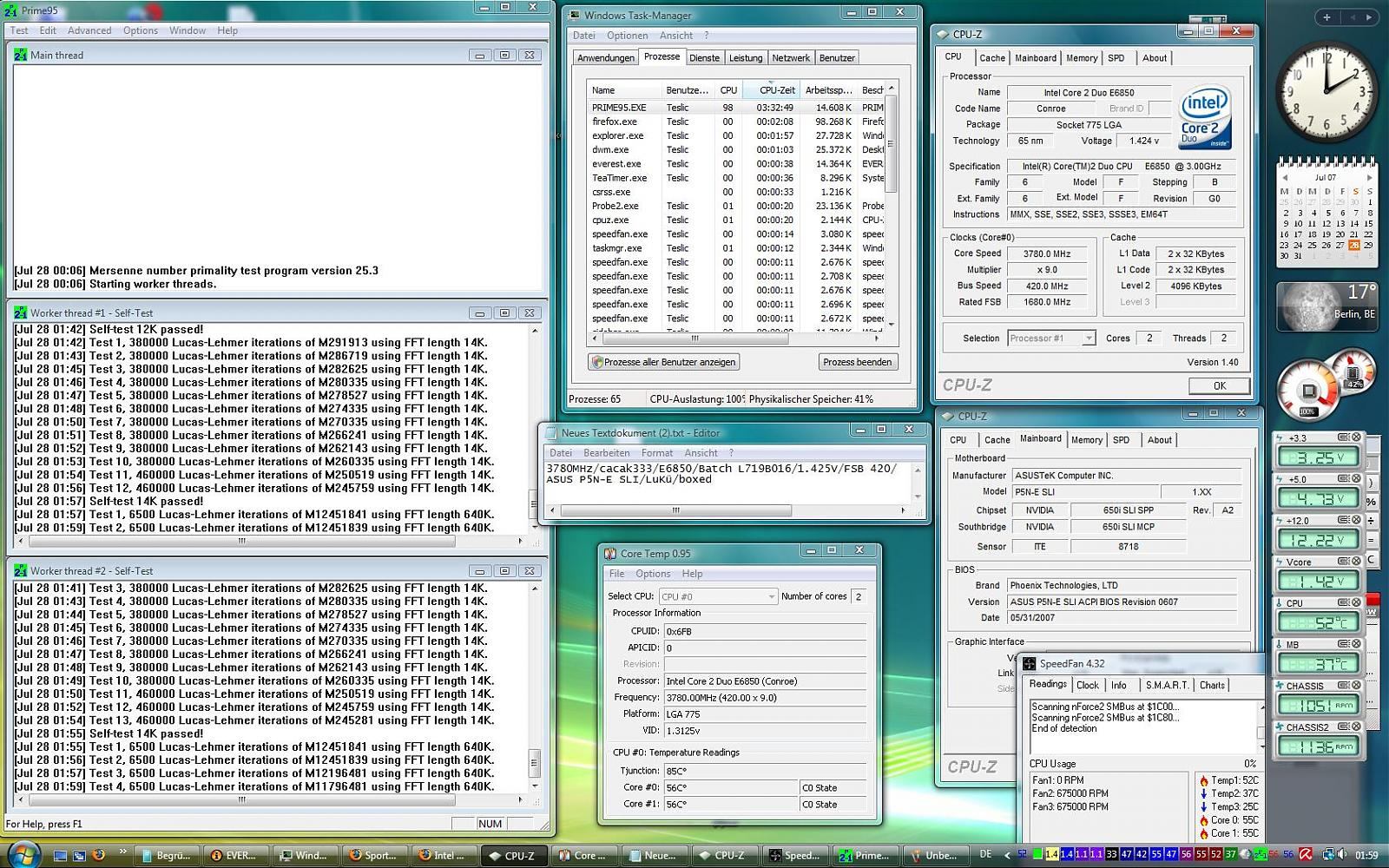Select firefox.exe process row
The width and height of the screenshot is (1389, 868).
[735, 122]
